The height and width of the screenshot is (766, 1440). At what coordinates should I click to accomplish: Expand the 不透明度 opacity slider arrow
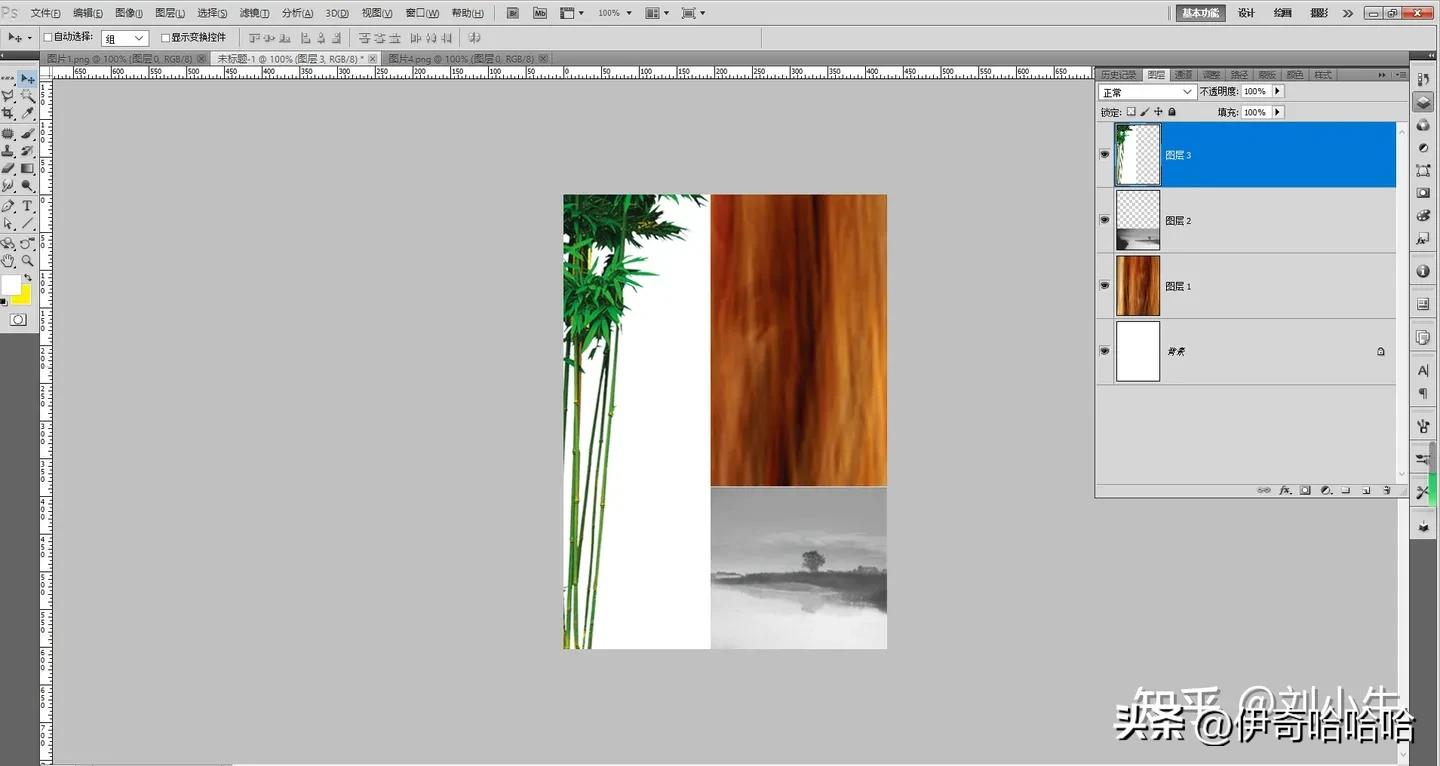[1277, 92]
